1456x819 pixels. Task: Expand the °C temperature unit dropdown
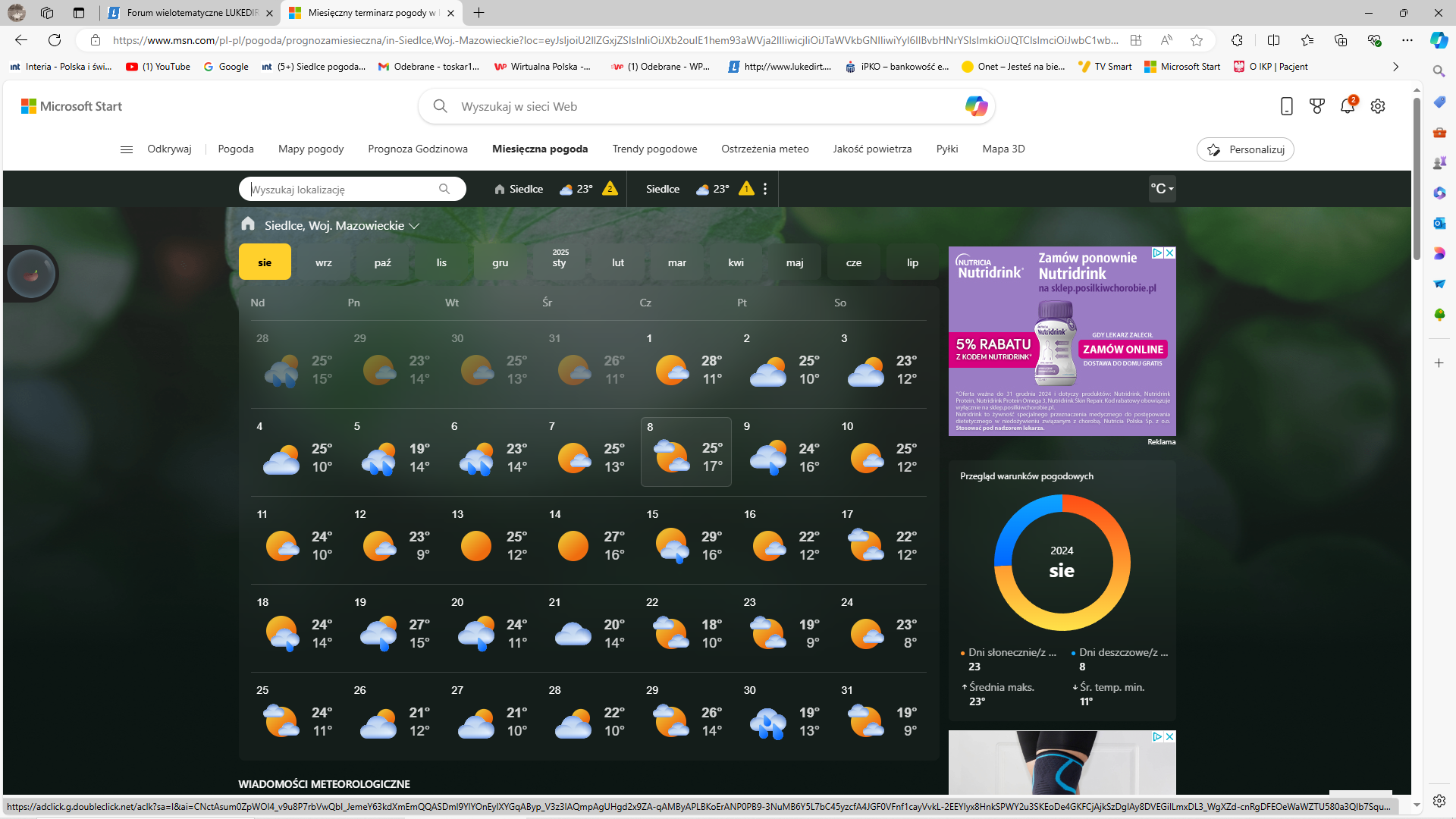pyautogui.click(x=1162, y=189)
